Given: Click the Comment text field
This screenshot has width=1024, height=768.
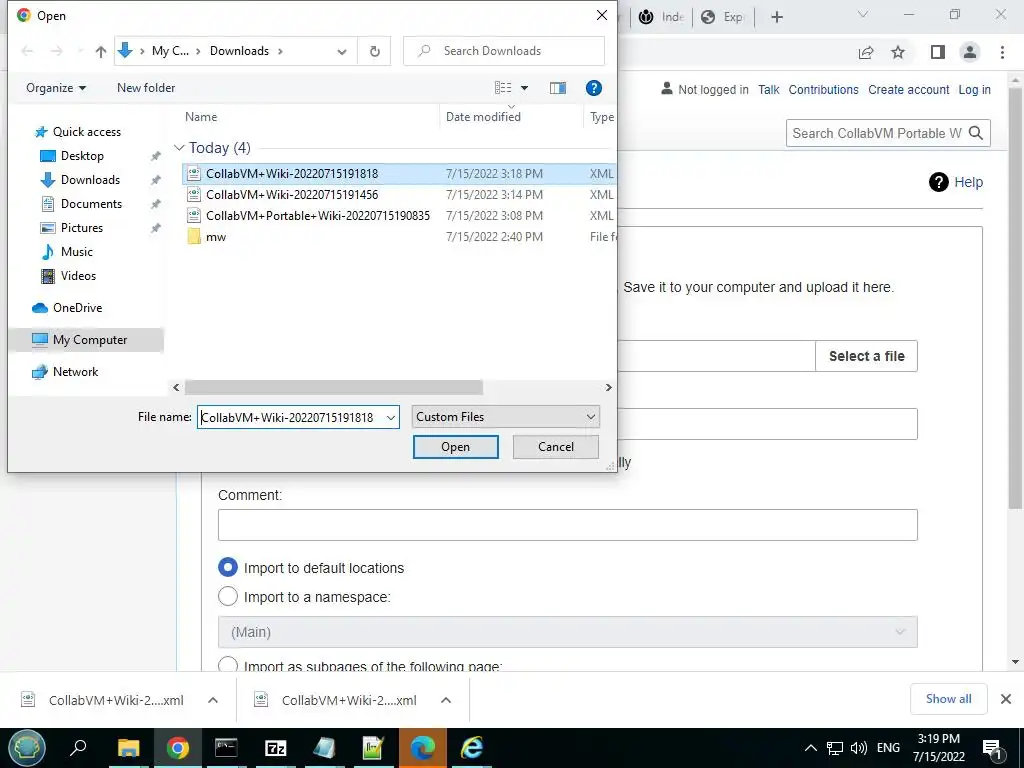Looking at the screenshot, I should (x=568, y=525).
